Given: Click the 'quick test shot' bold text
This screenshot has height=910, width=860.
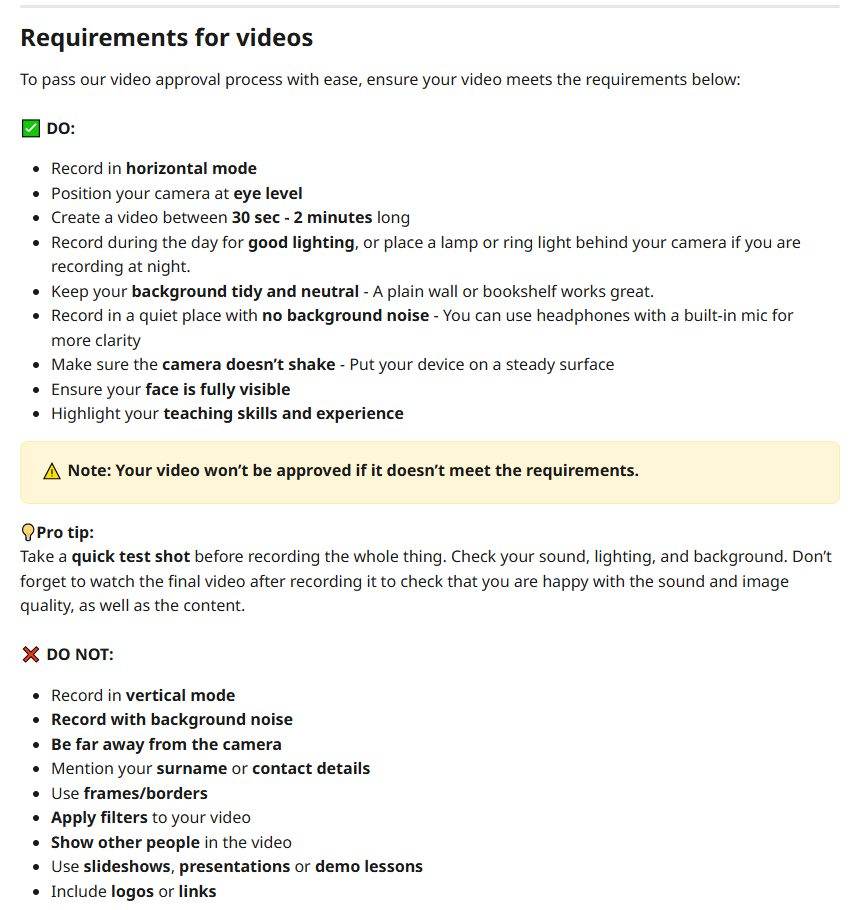Looking at the screenshot, I should click(x=131, y=557).
